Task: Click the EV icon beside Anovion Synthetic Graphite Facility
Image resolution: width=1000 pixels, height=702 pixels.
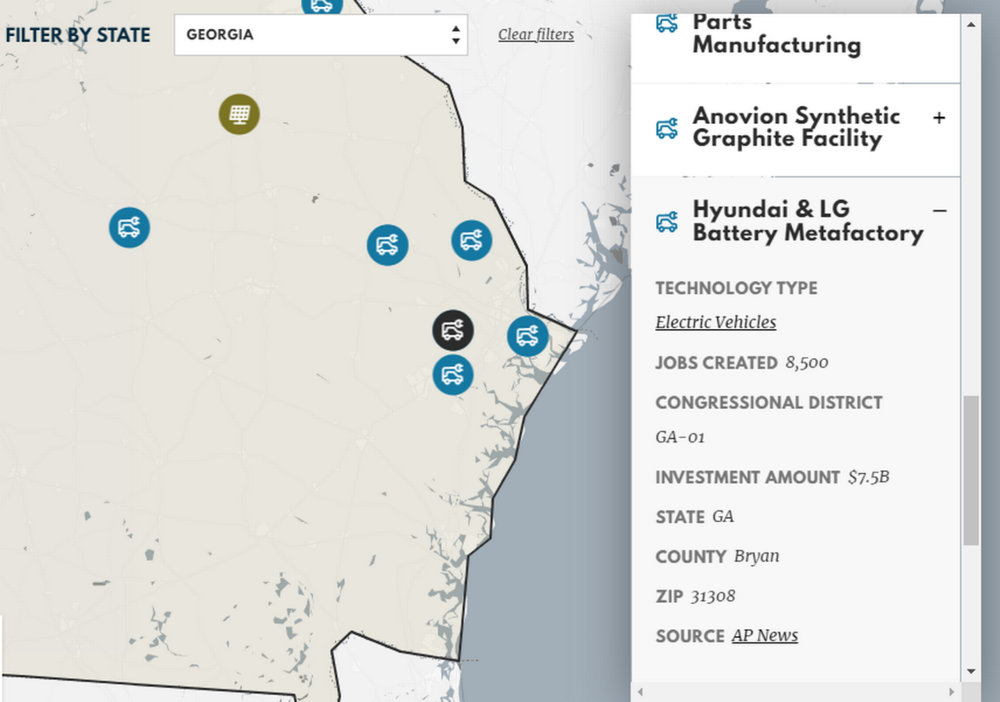Action: point(667,128)
